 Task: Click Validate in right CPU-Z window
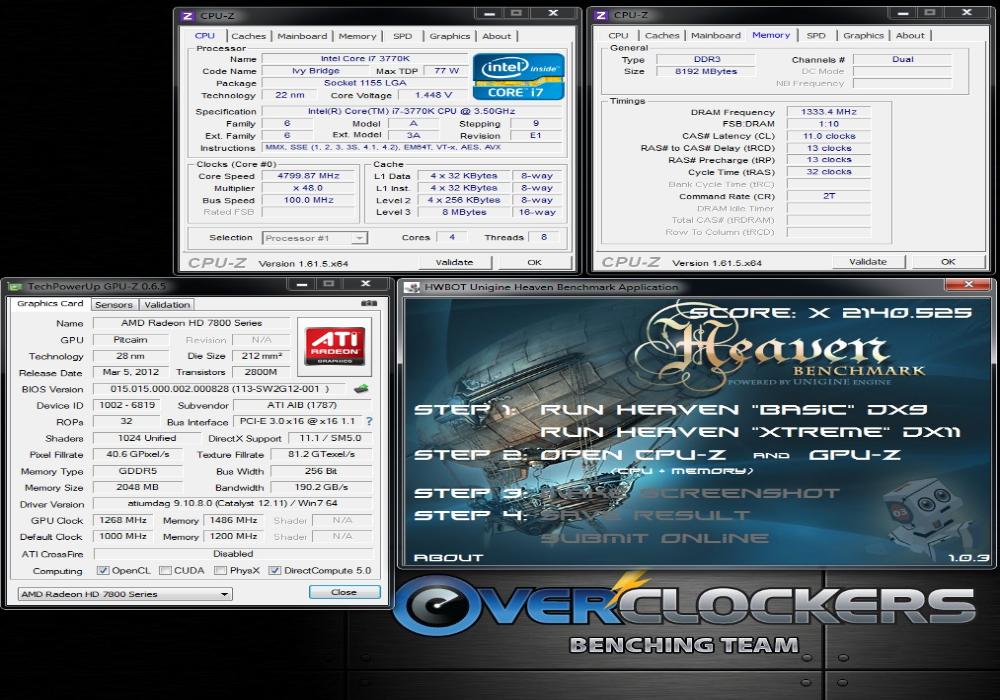tap(868, 261)
